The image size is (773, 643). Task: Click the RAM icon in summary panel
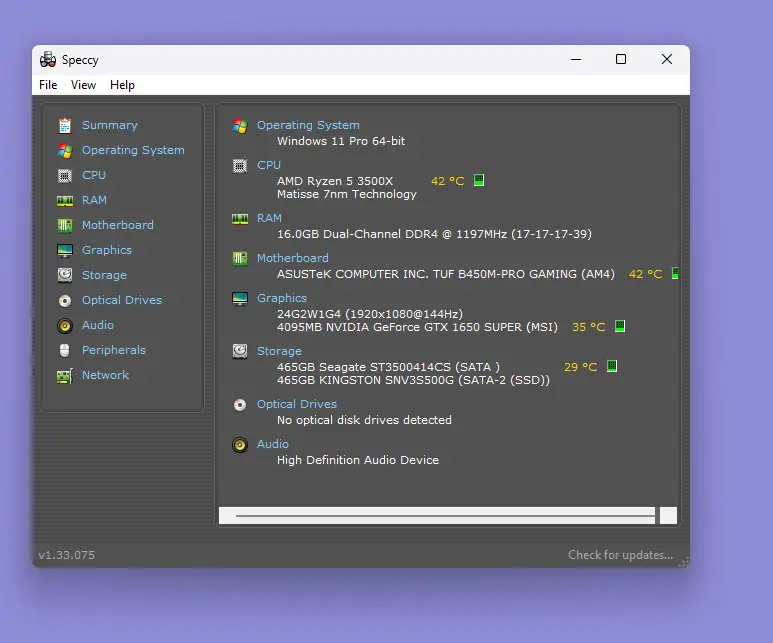(240, 218)
